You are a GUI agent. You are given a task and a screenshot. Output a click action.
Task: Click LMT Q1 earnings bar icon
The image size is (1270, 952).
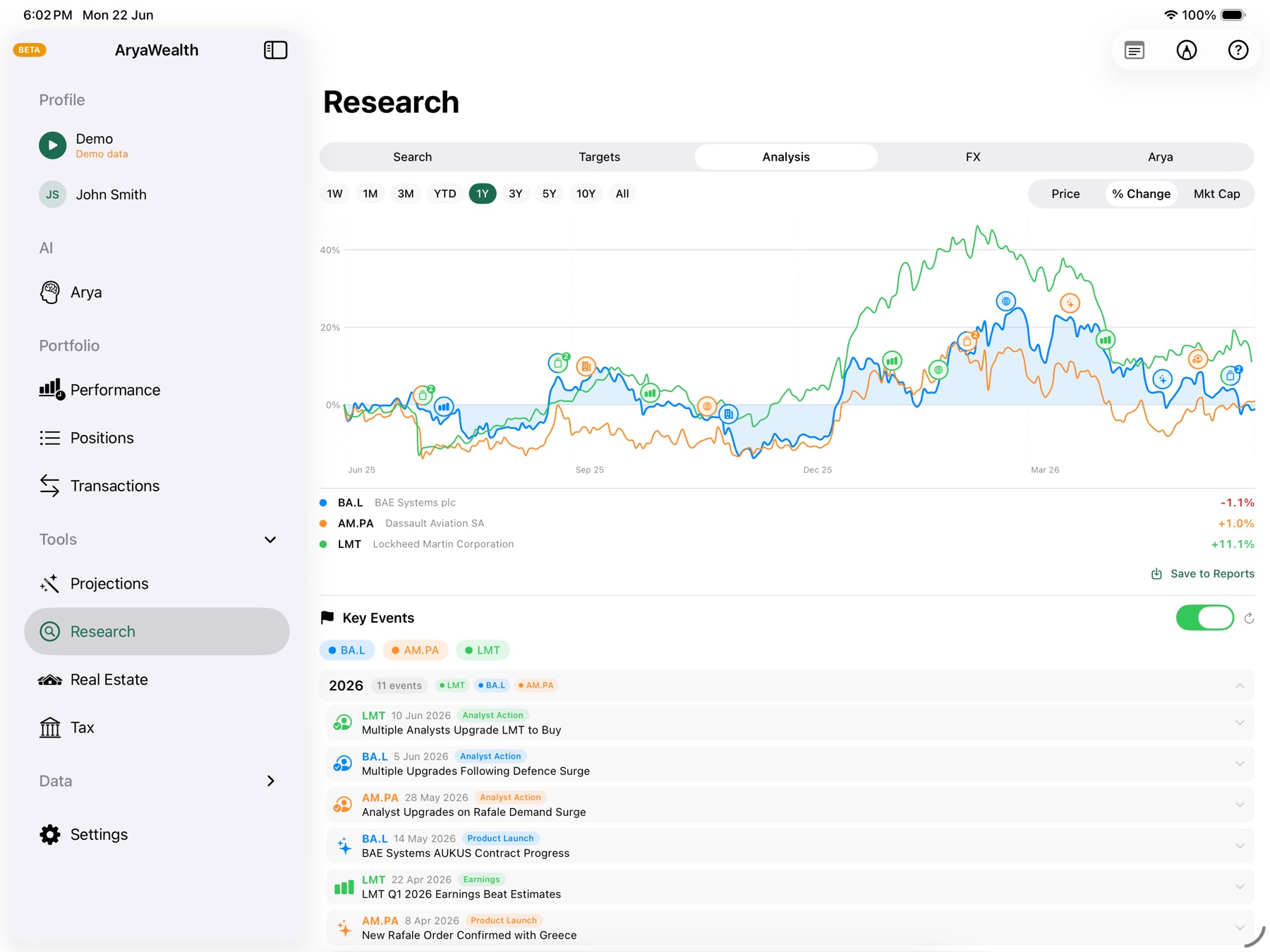(x=344, y=887)
